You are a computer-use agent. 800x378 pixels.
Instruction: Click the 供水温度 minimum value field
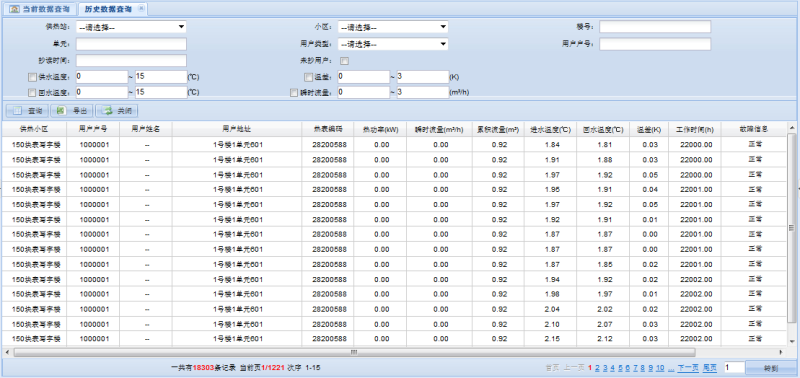click(x=102, y=77)
